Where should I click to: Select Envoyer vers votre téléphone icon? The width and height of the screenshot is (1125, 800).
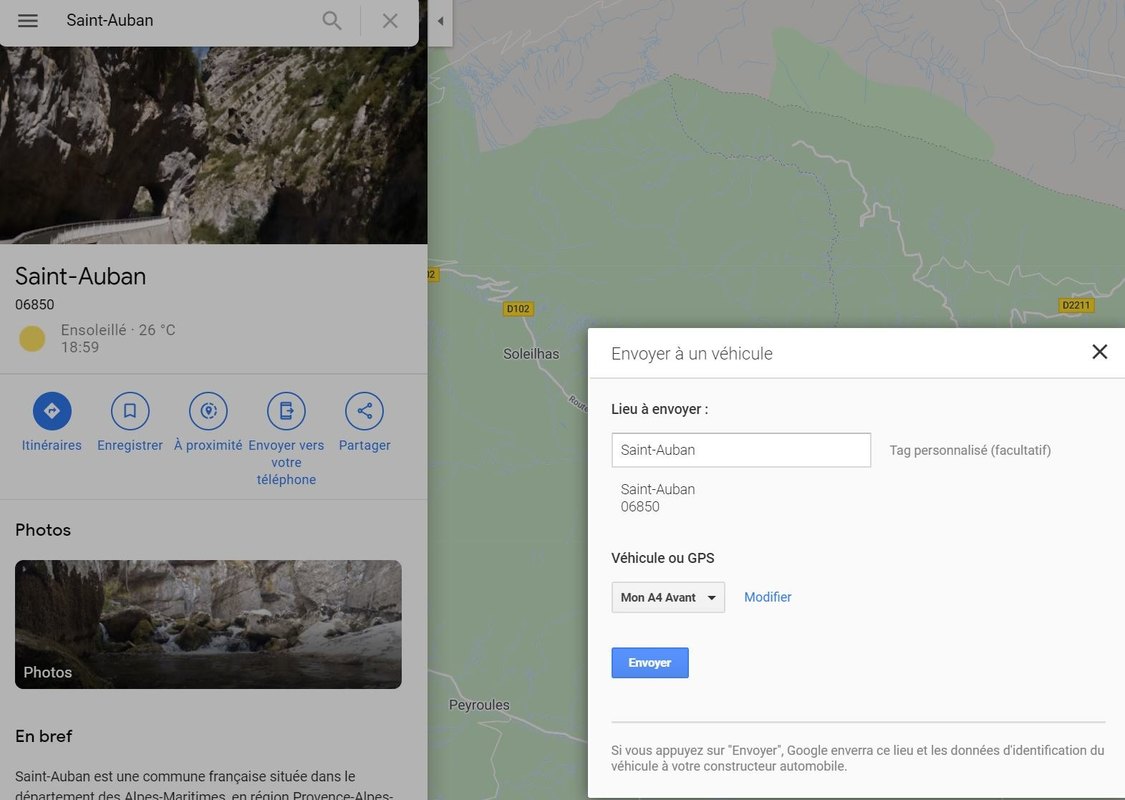(x=286, y=411)
